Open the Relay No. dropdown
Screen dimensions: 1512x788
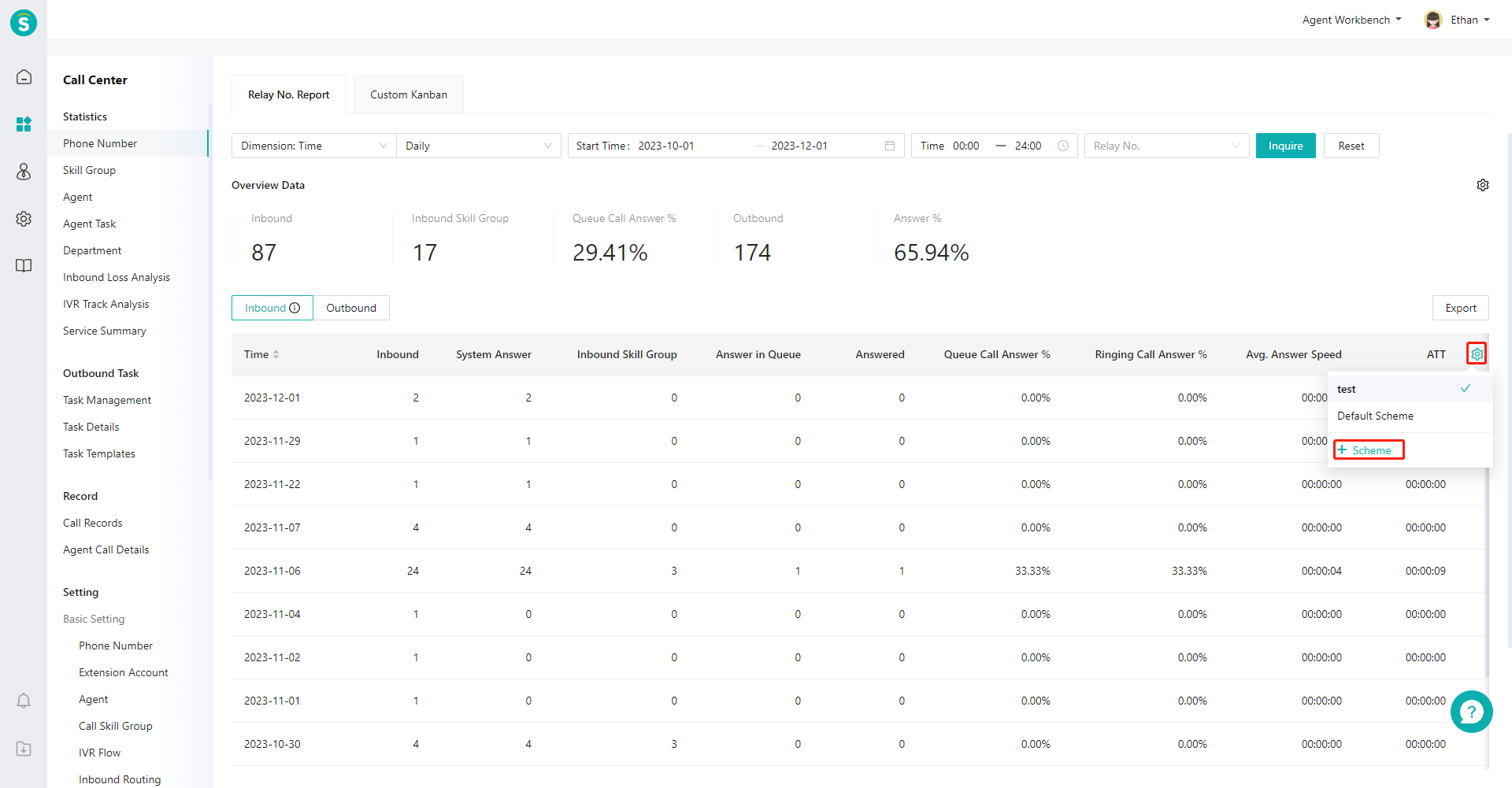point(1167,146)
